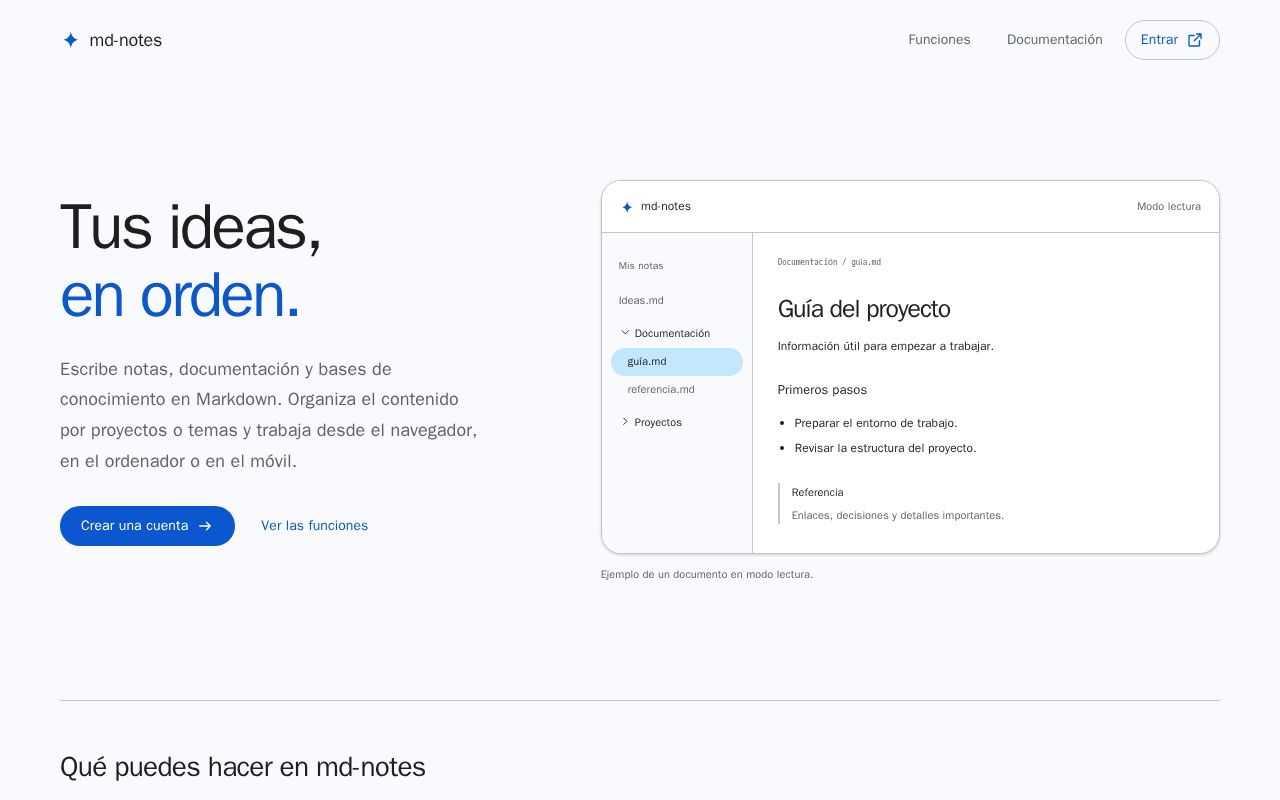Expand the Proyectos folder chevron
Viewport: 1280px width, 800px height.
point(625,422)
